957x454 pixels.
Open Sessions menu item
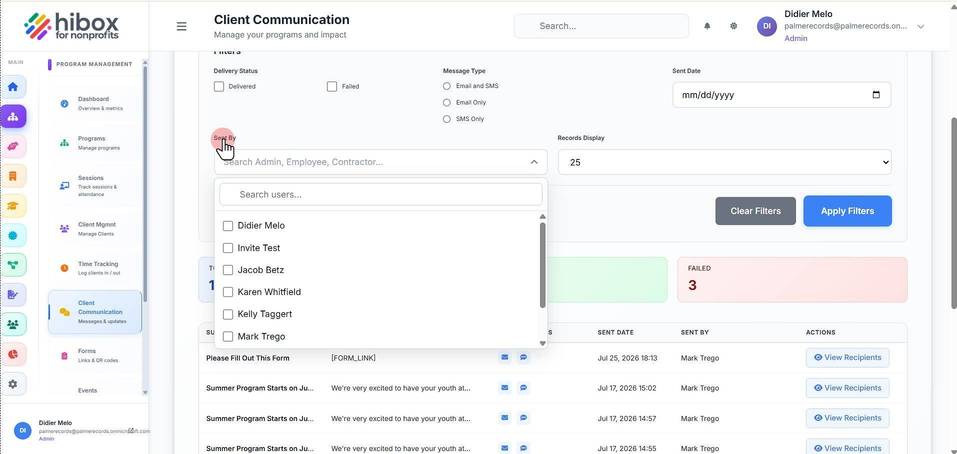click(95, 186)
